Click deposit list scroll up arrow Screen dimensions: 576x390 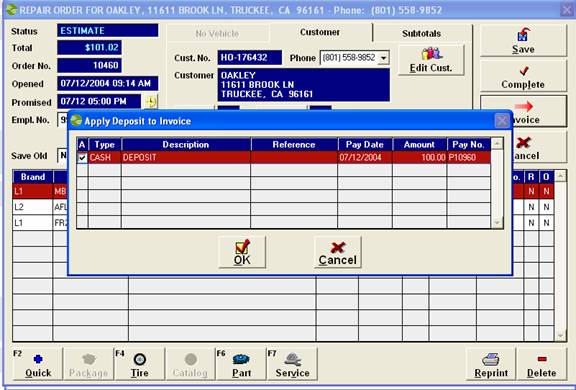click(x=497, y=144)
